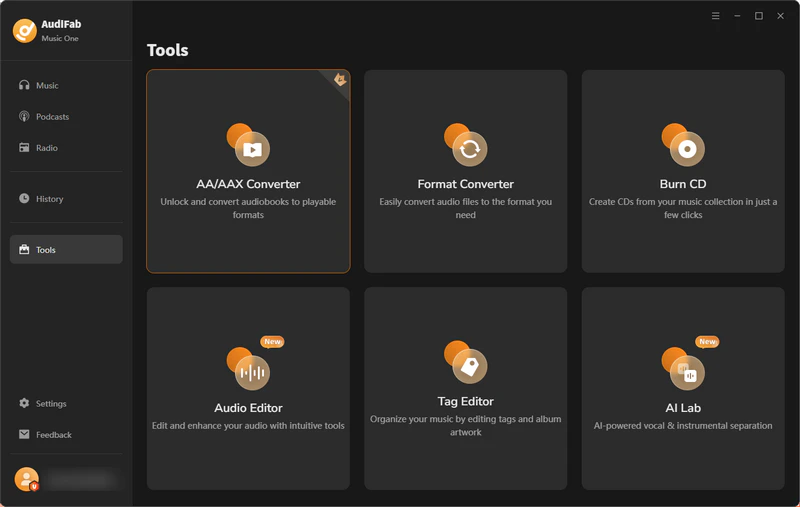
Task: Open the hamburger menu in title bar
Action: tap(716, 16)
